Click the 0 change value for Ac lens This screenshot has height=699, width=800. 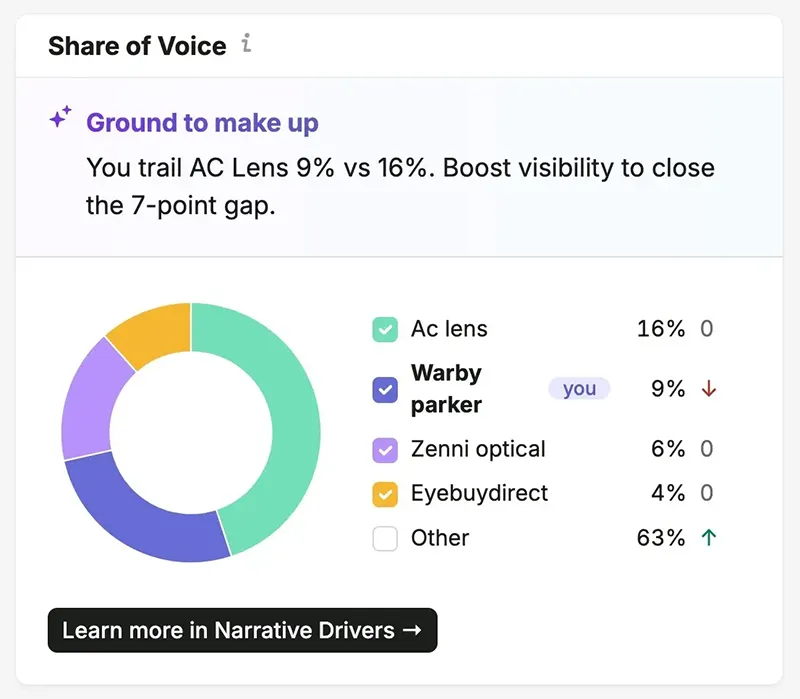pos(707,329)
